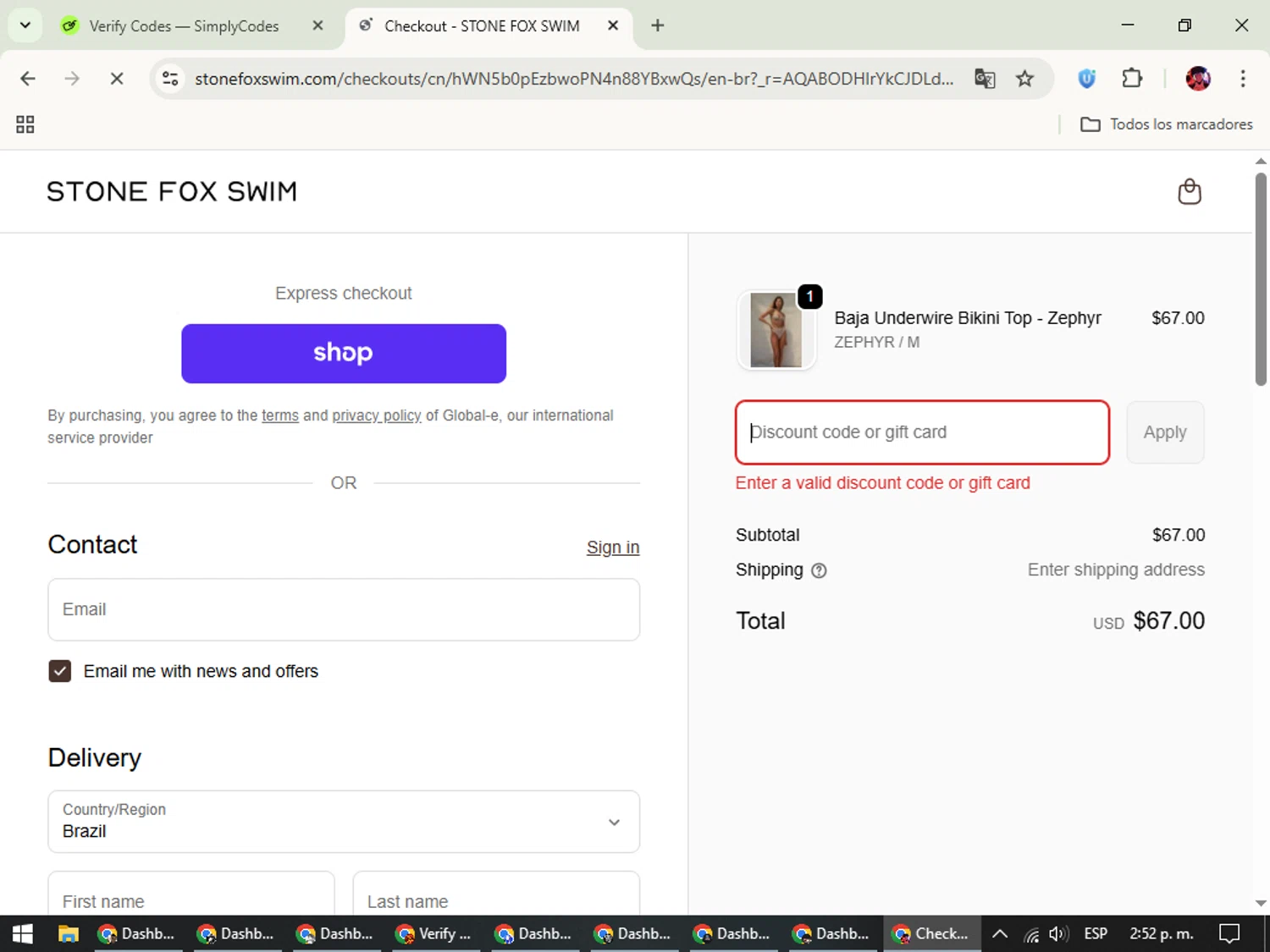
Task: Click the translate page icon
Action: click(985, 79)
